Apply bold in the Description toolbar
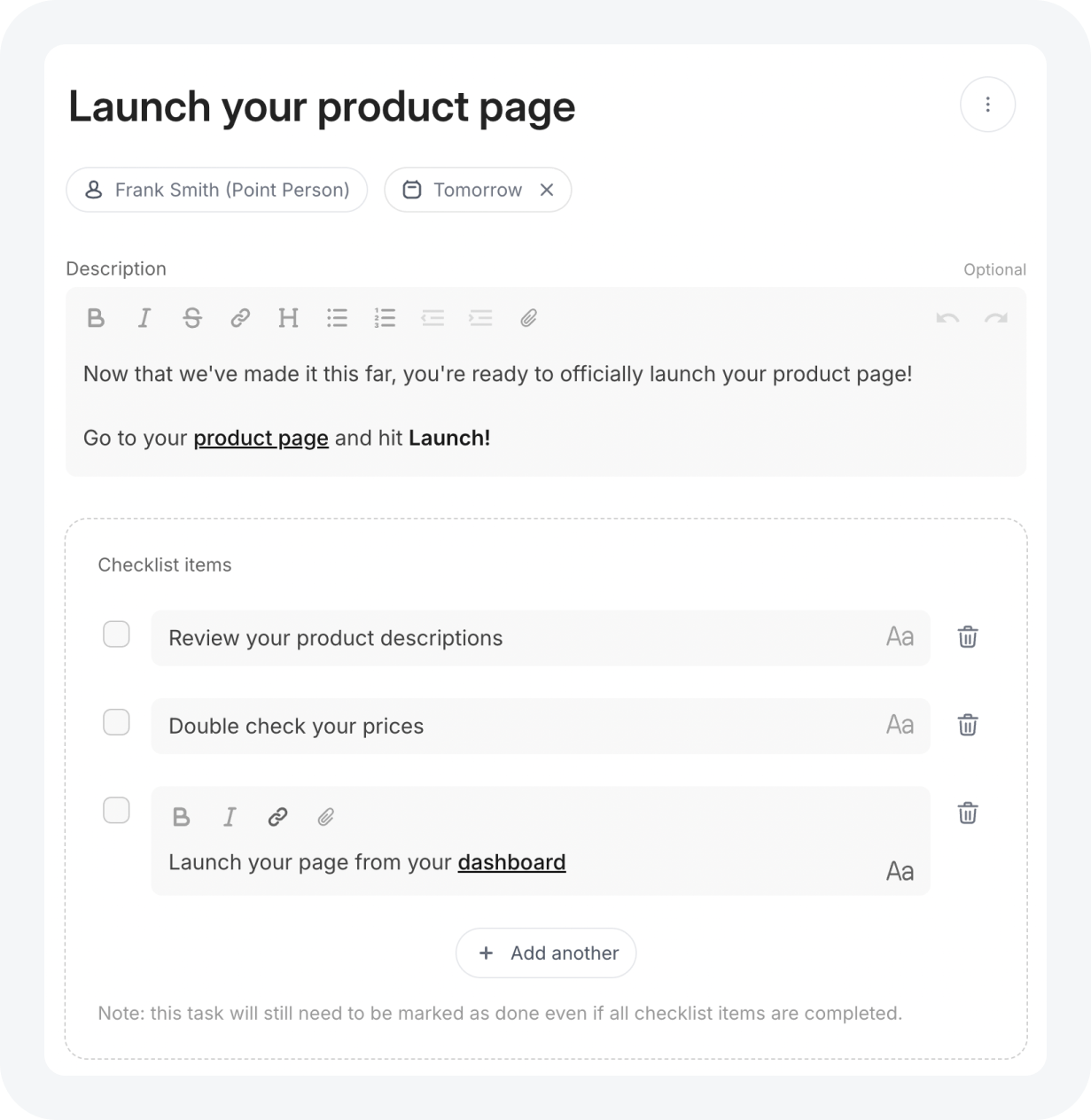This screenshot has width=1091, height=1120. click(96, 318)
